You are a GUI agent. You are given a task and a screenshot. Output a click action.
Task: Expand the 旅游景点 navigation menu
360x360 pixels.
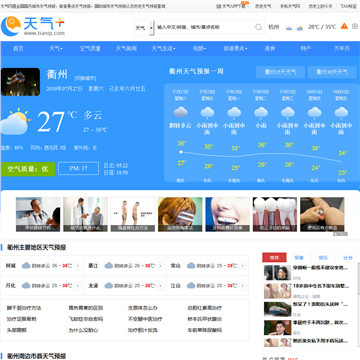235,49
